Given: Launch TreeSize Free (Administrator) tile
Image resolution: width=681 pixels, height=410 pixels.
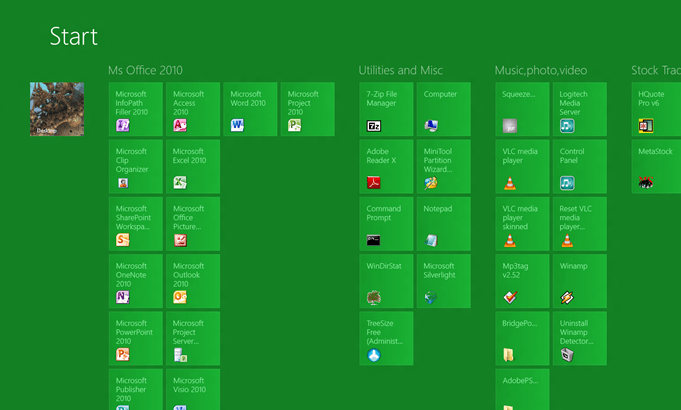Looking at the screenshot, I should tap(386, 338).
